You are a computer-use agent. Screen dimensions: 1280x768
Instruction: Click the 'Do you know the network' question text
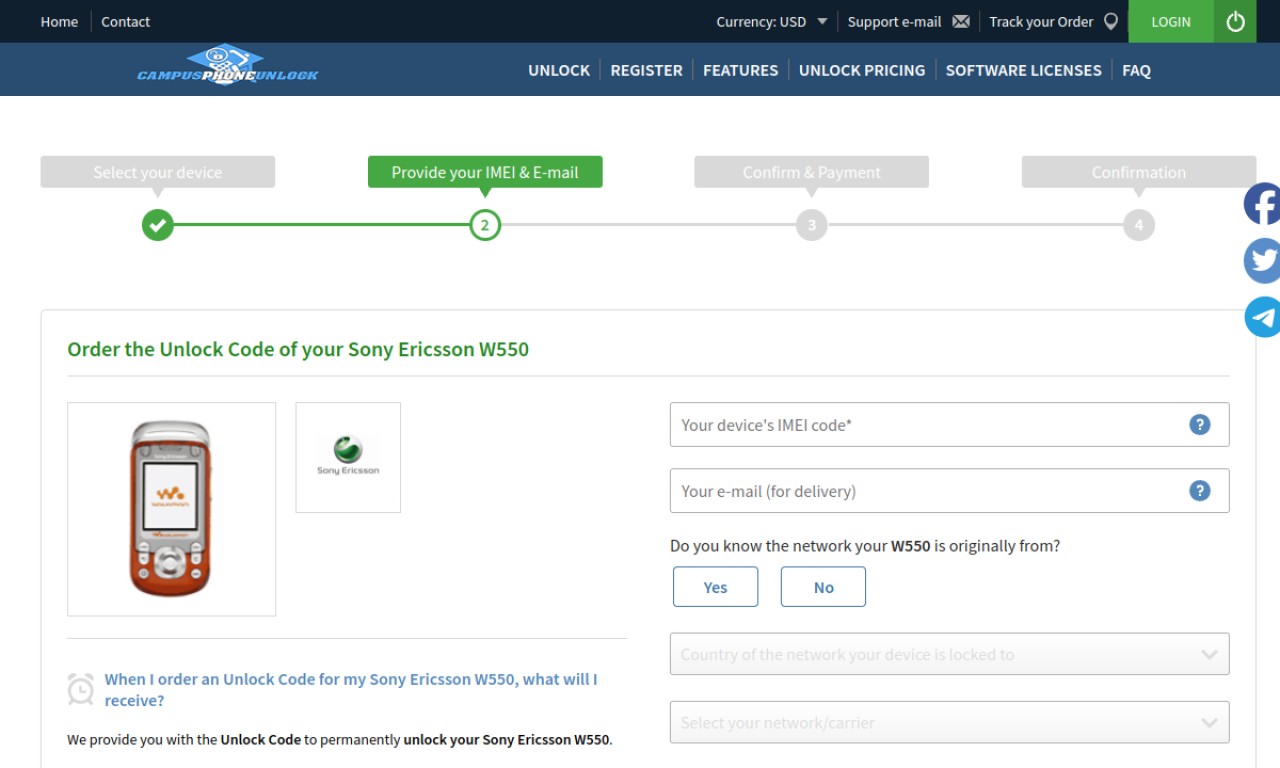click(x=865, y=546)
